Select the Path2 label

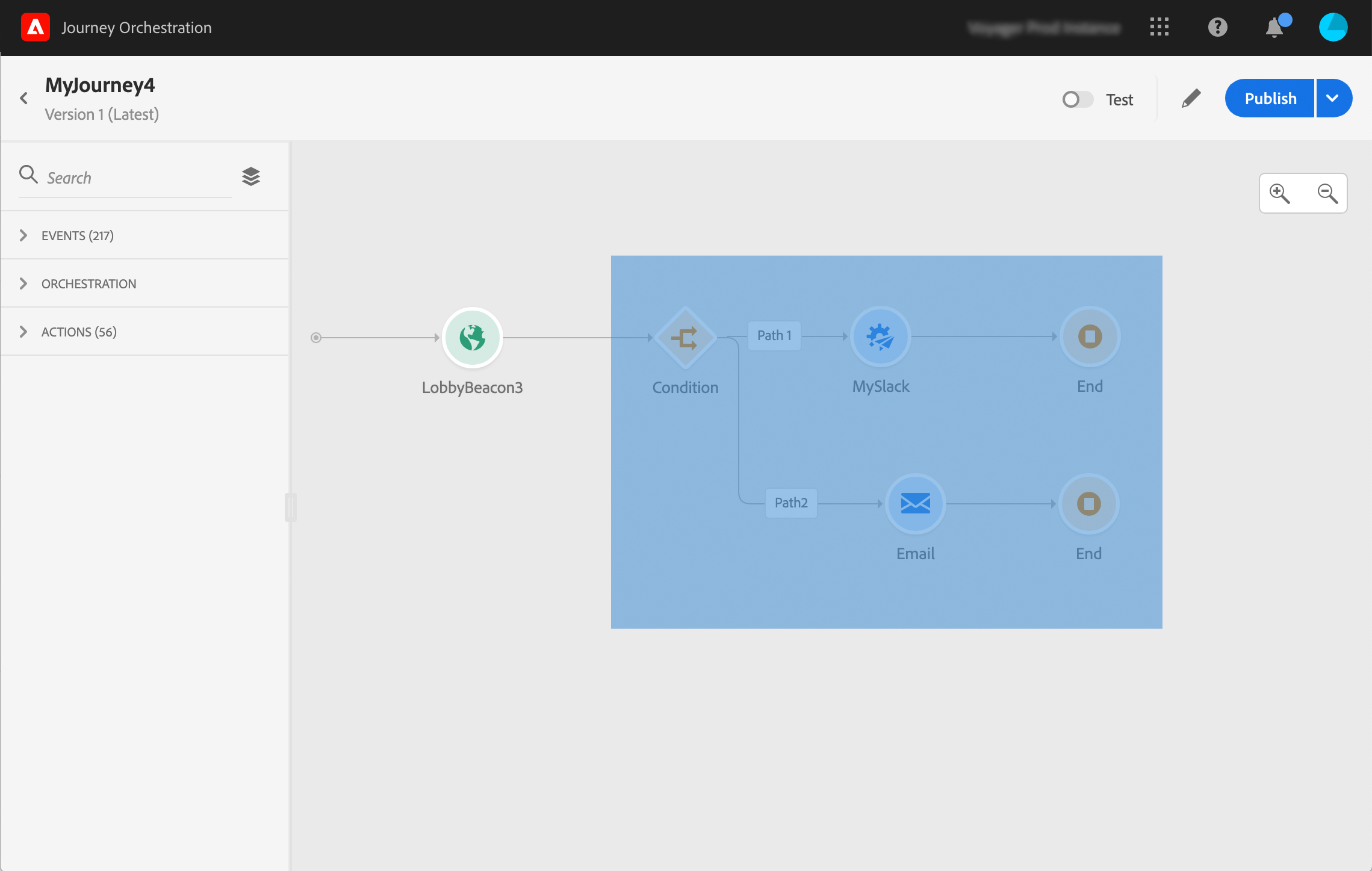790,503
